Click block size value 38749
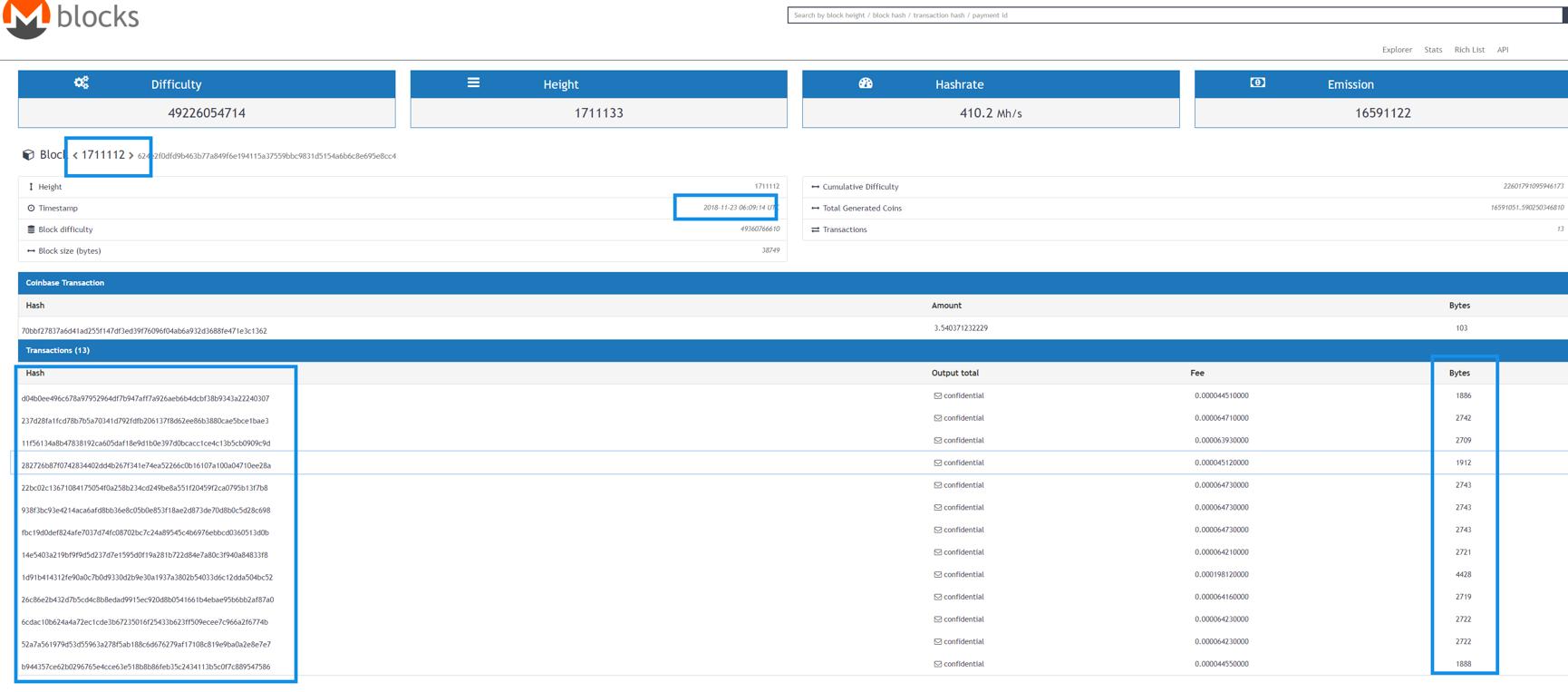This screenshot has width=1568, height=692. pos(770,250)
